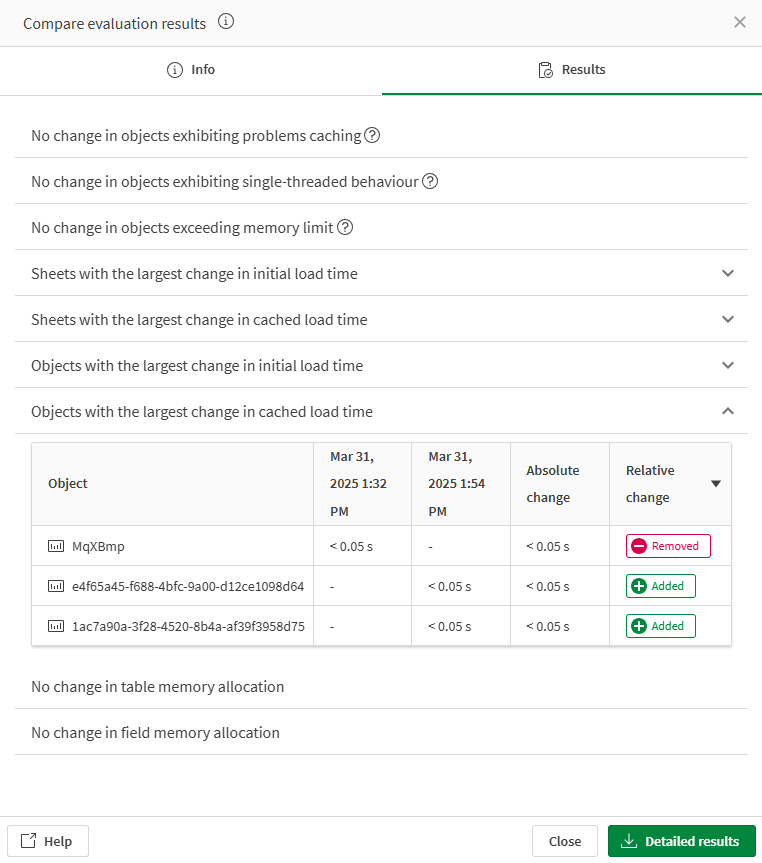This screenshot has width=762, height=863.
Task: Click the Detailed results button
Action: coord(681,841)
